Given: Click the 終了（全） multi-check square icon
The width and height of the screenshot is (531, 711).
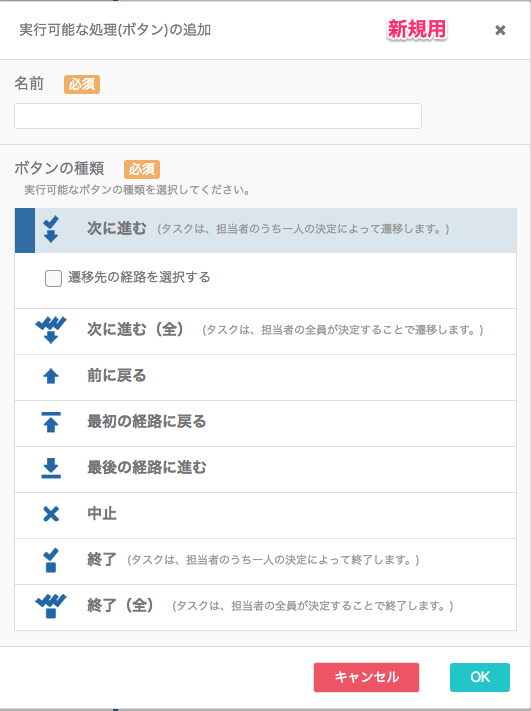Looking at the screenshot, I should coord(51,606).
